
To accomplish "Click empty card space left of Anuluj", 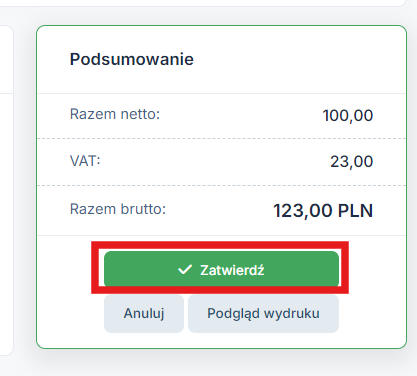I will point(70,313).
